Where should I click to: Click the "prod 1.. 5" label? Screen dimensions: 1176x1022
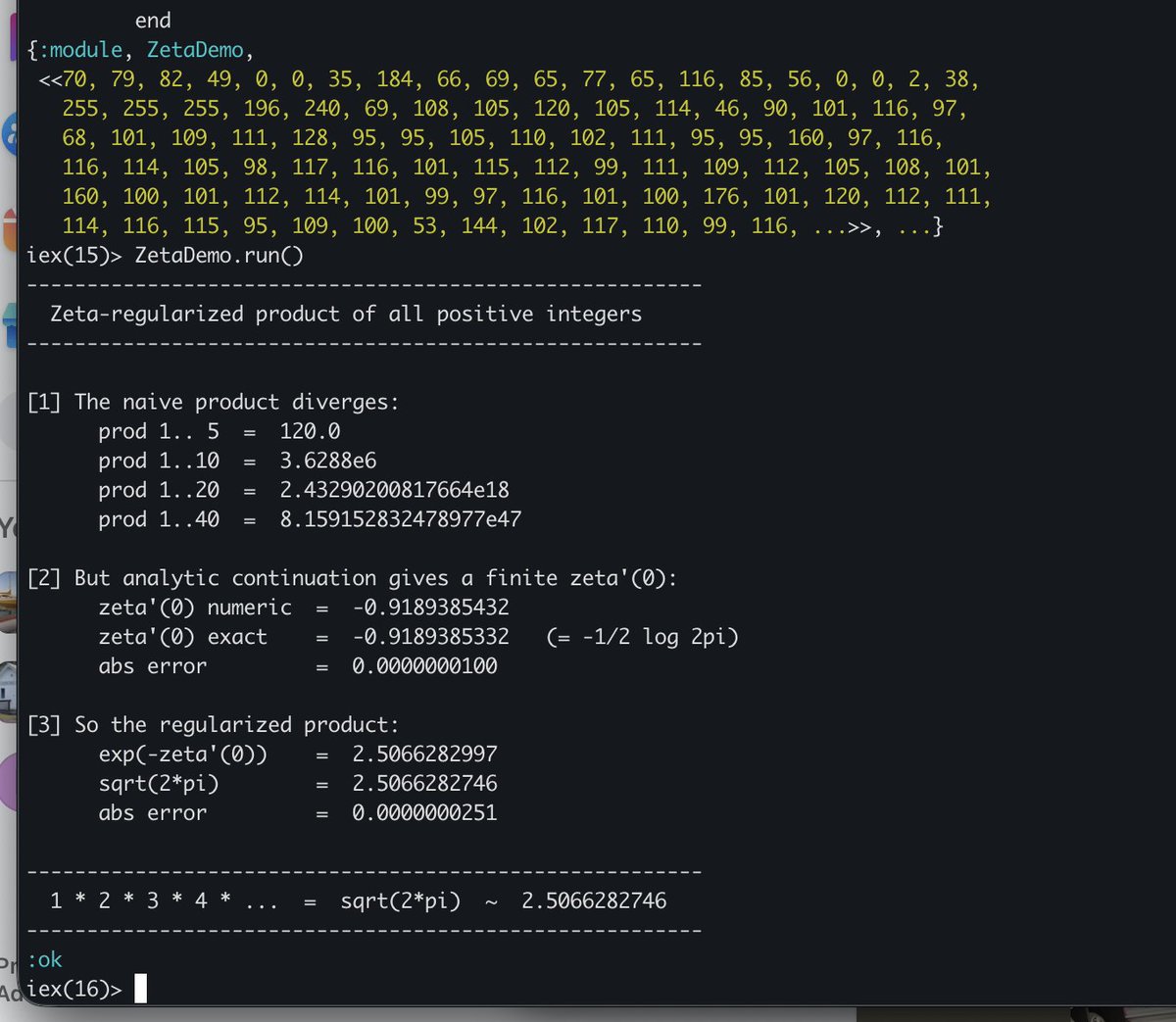tap(159, 431)
